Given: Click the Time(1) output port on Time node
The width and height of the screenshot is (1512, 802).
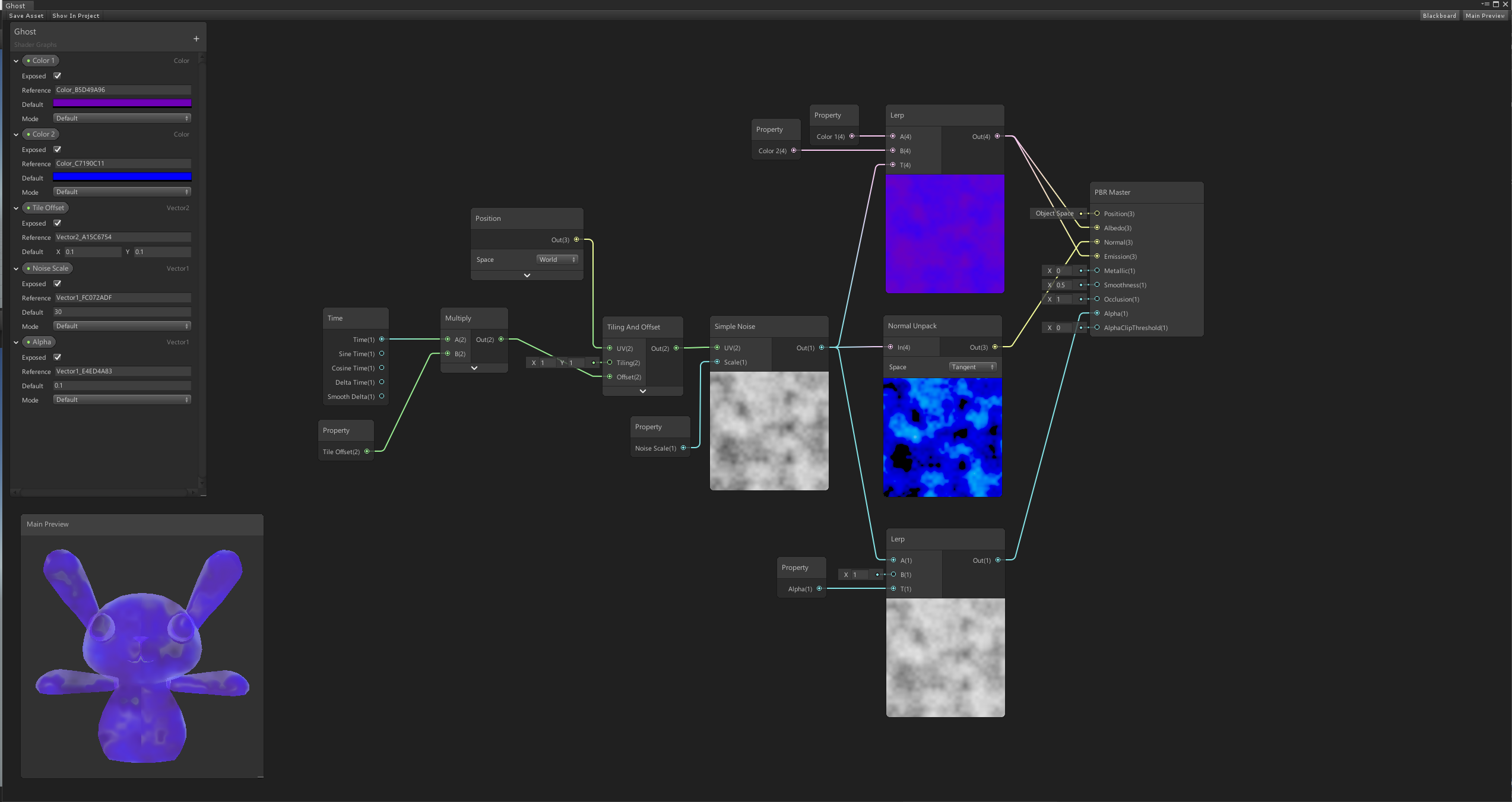Looking at the screenshot, I should 382,340.
